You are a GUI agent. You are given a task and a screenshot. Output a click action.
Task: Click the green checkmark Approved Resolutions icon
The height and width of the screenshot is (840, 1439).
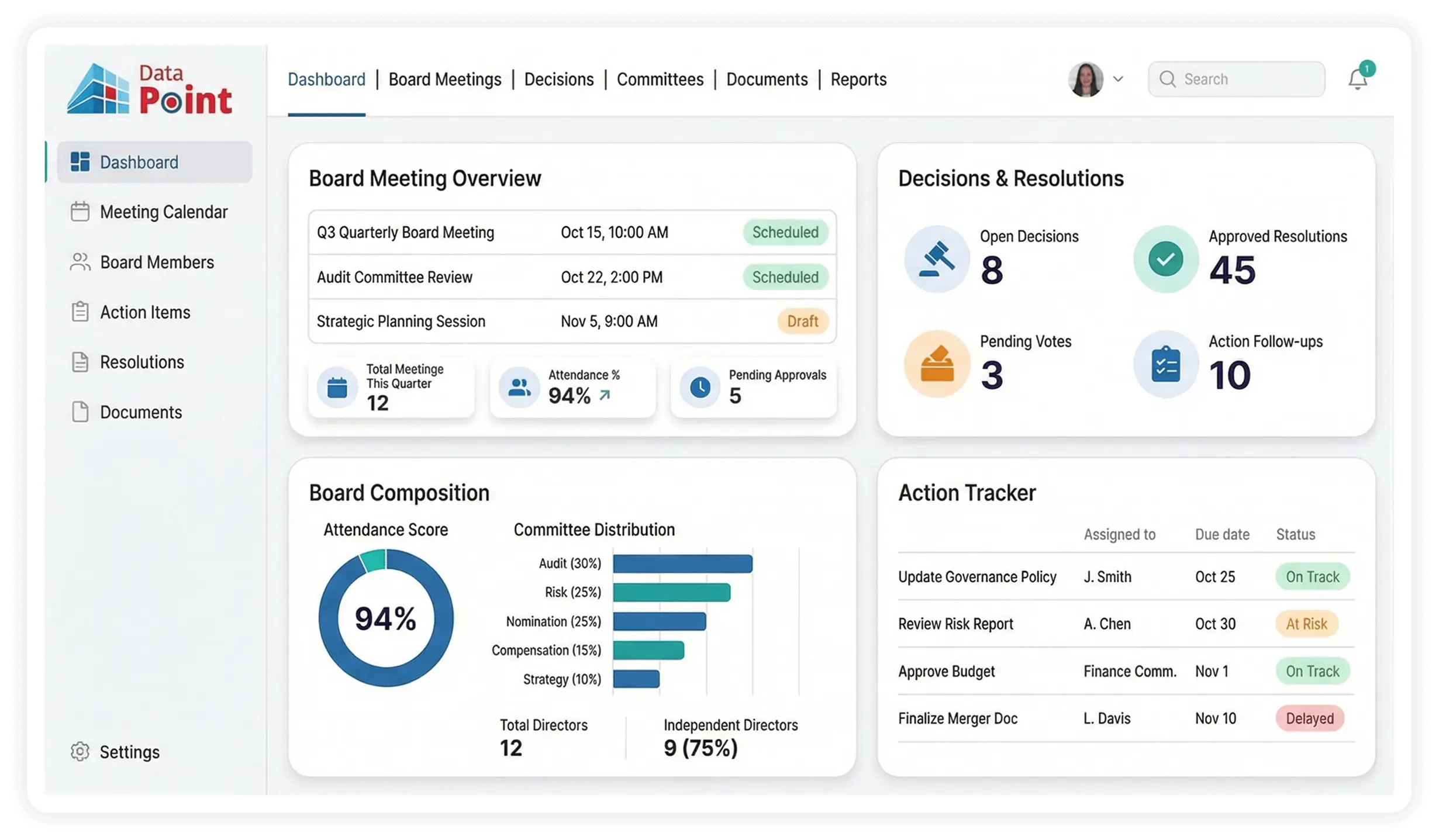1165,259
